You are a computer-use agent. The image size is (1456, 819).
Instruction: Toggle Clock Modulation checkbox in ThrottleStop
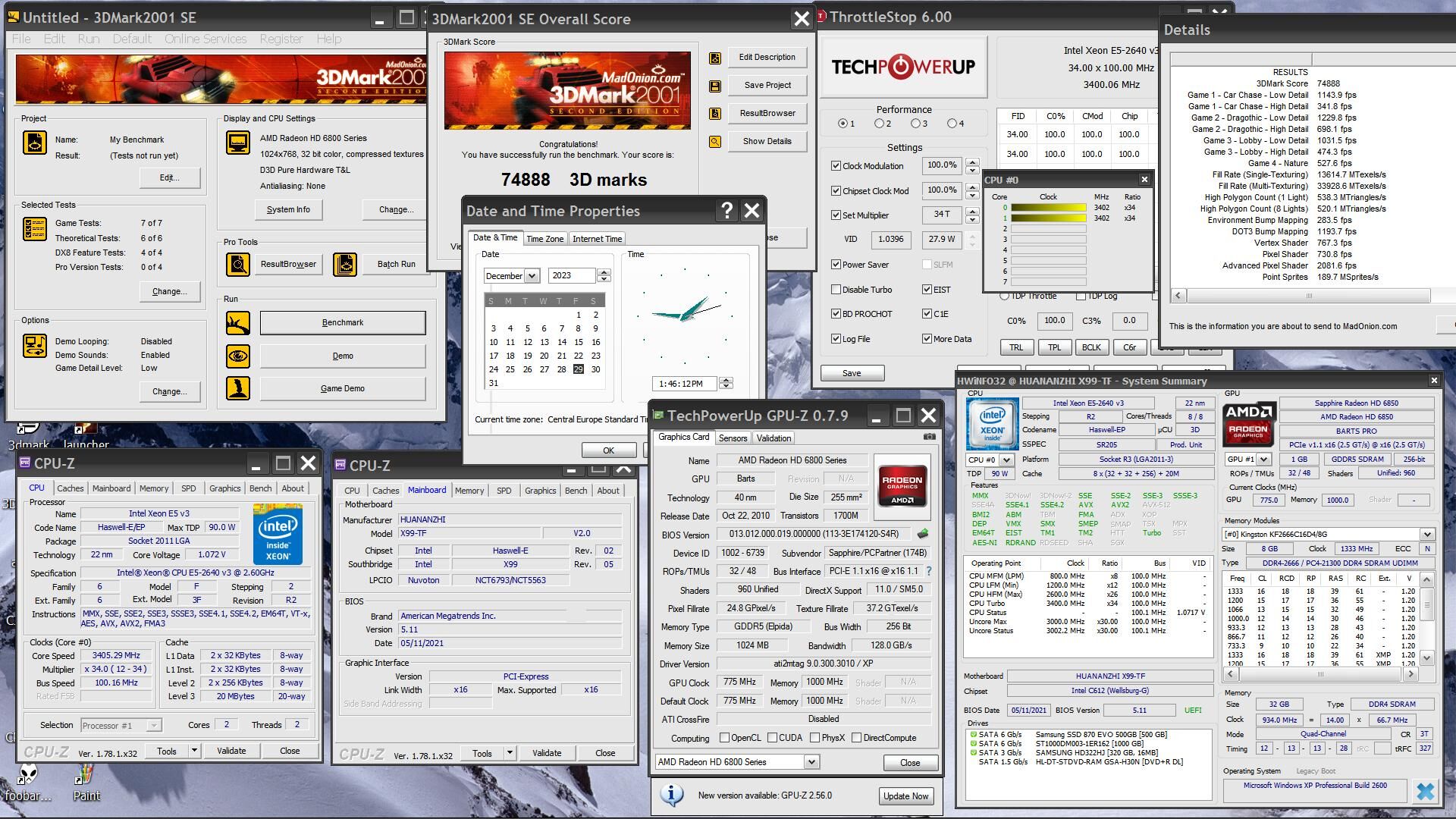[836, 165]
